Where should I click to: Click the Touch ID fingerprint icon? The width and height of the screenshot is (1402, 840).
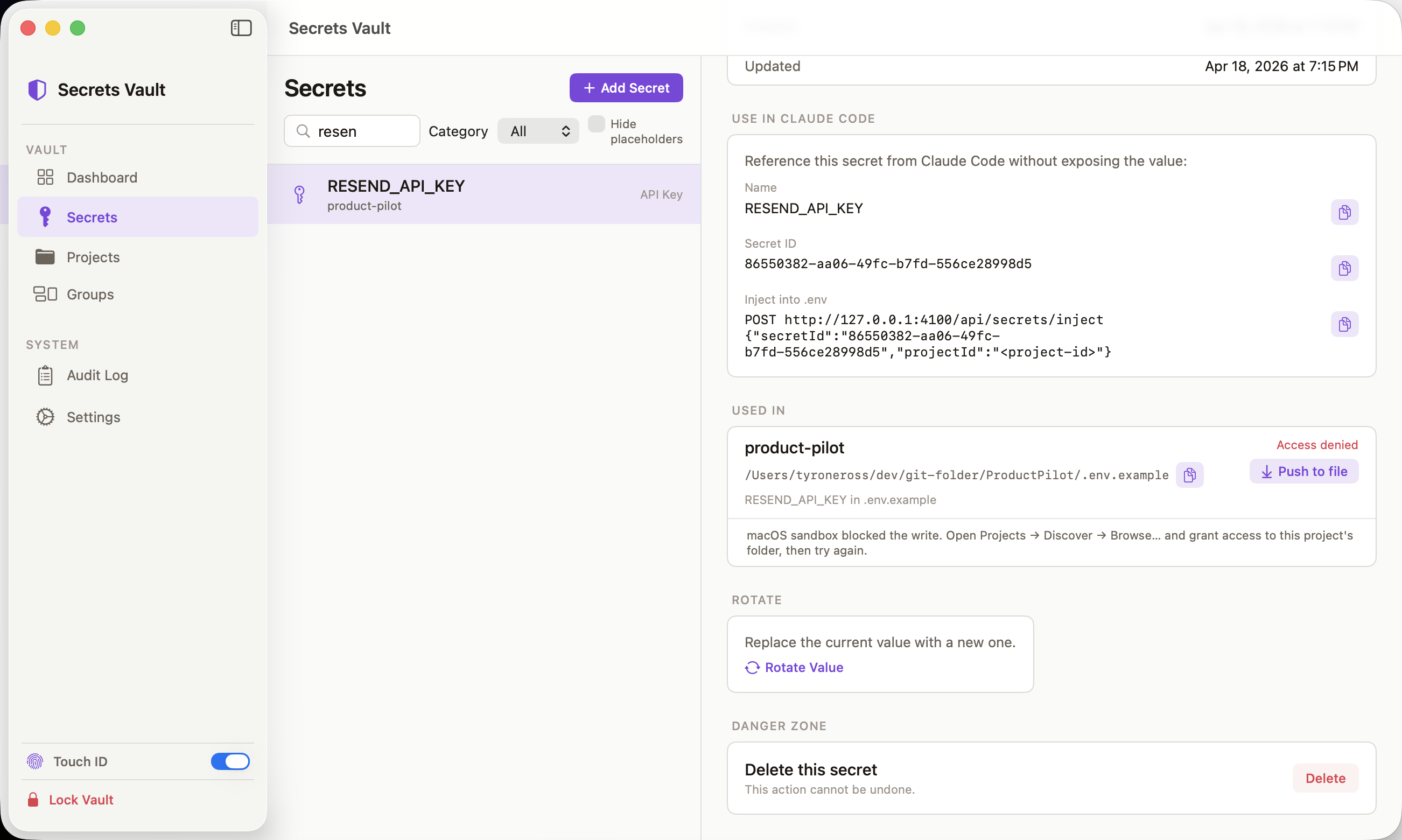pos(35,761)
